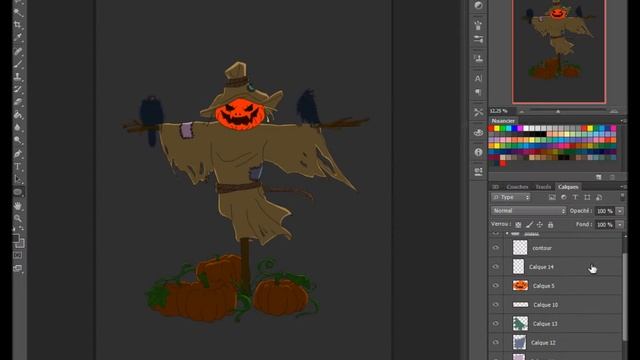The height and width of the screenshot is (360, 640).
Task: Hide the Calque 12 layer
Action: 496,342
